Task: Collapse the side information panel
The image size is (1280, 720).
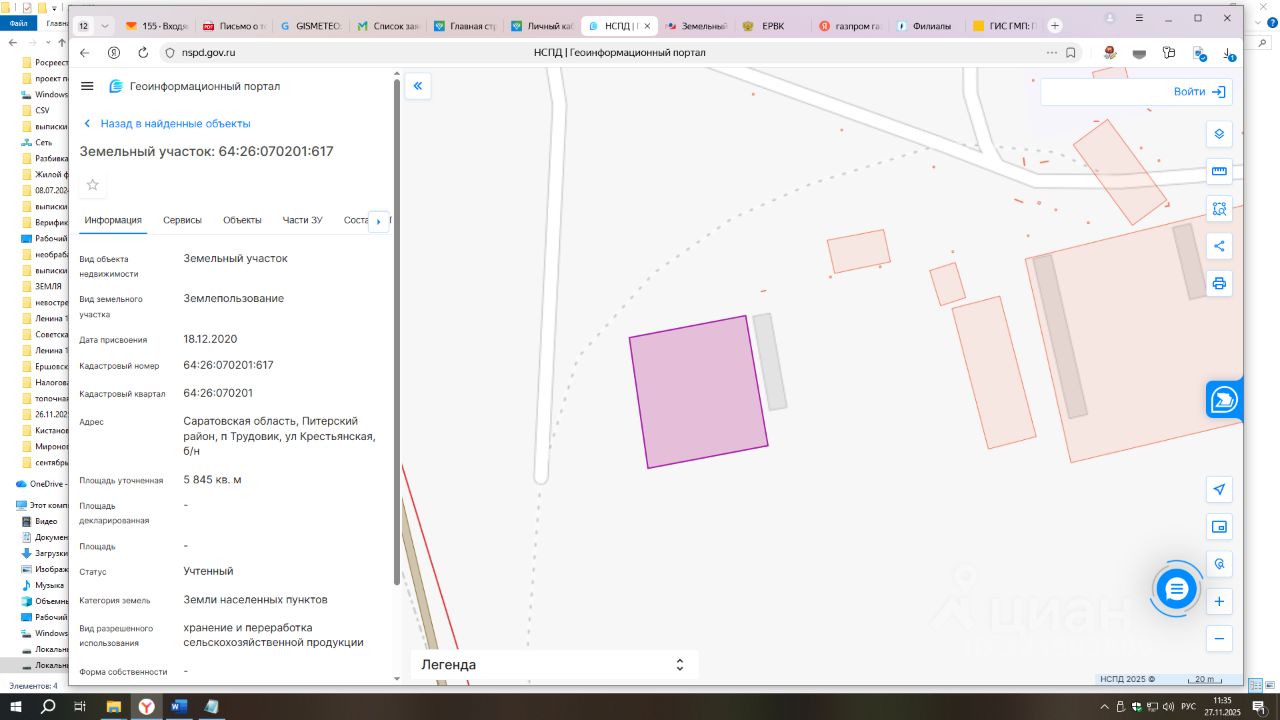Action: tap(418, 86)
